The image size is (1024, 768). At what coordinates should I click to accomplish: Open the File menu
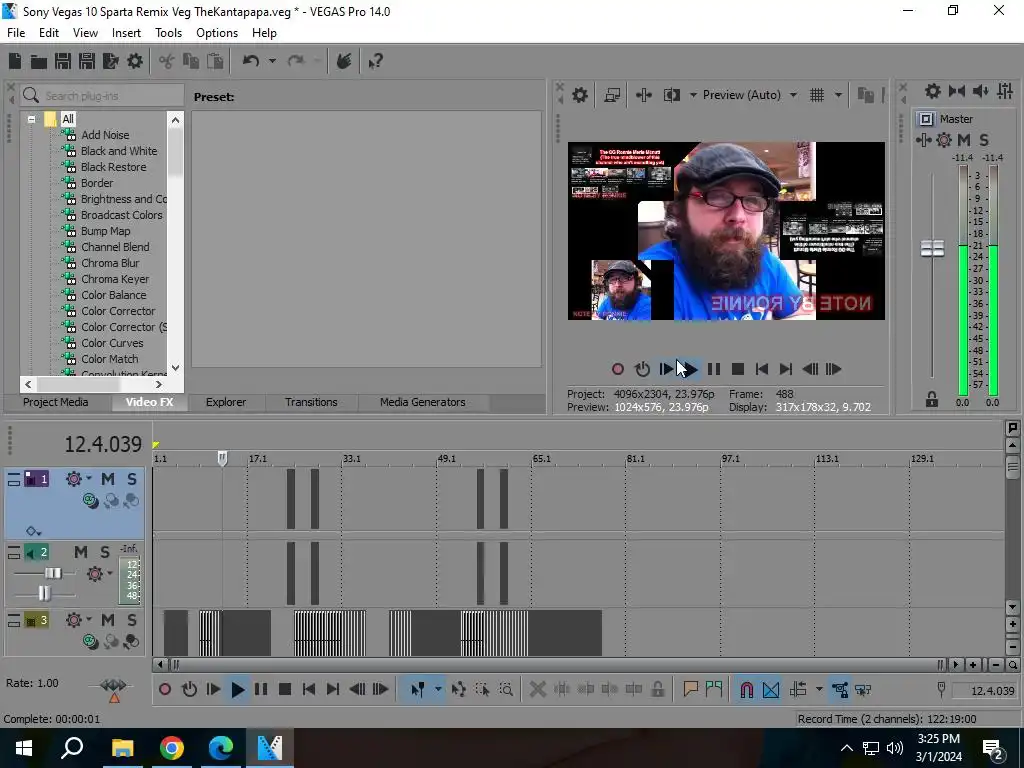(x=16, y=33)
